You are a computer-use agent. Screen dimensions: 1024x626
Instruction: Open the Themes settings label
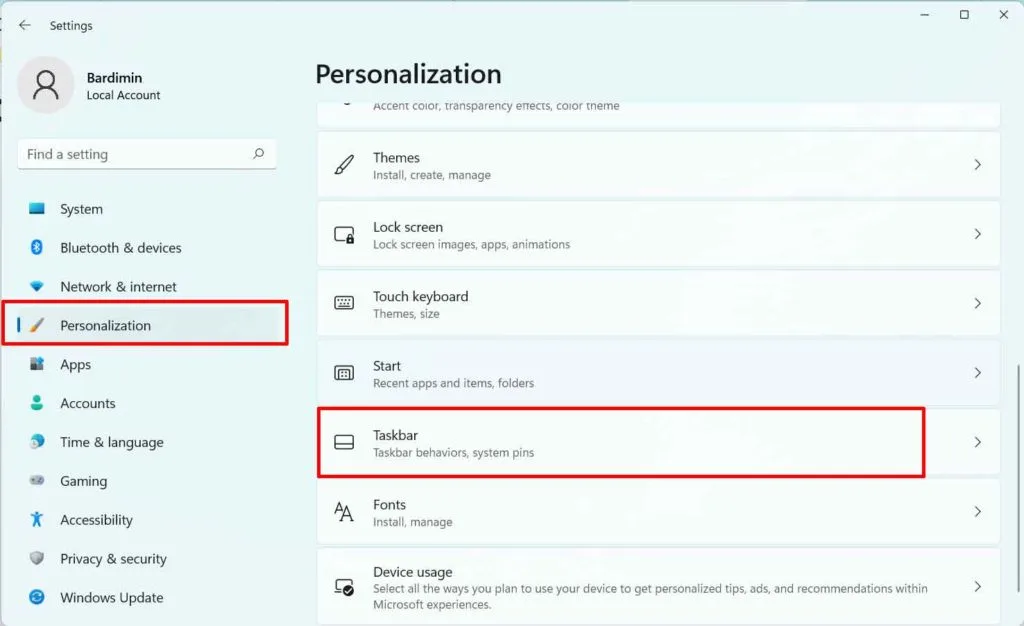click(x=396, y=157)
